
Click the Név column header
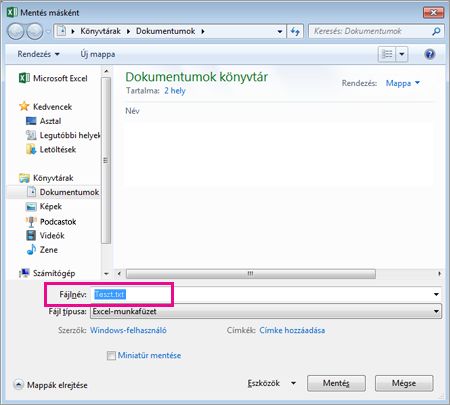click(132, 111)
